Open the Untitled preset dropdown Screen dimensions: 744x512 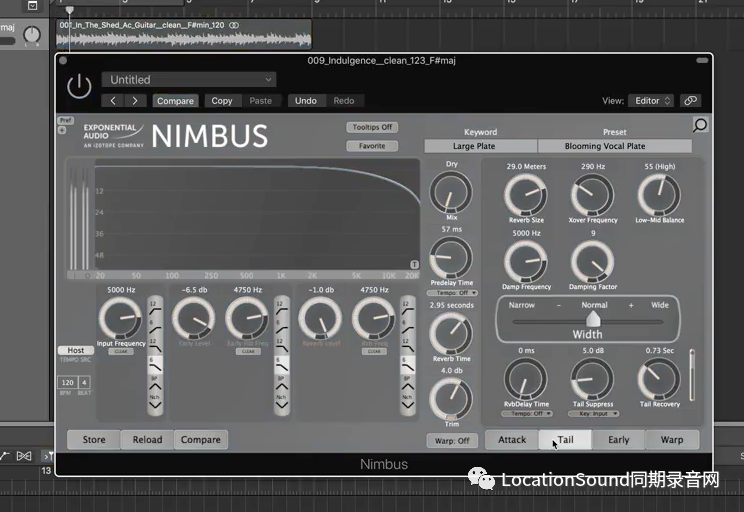click(189, 80)
